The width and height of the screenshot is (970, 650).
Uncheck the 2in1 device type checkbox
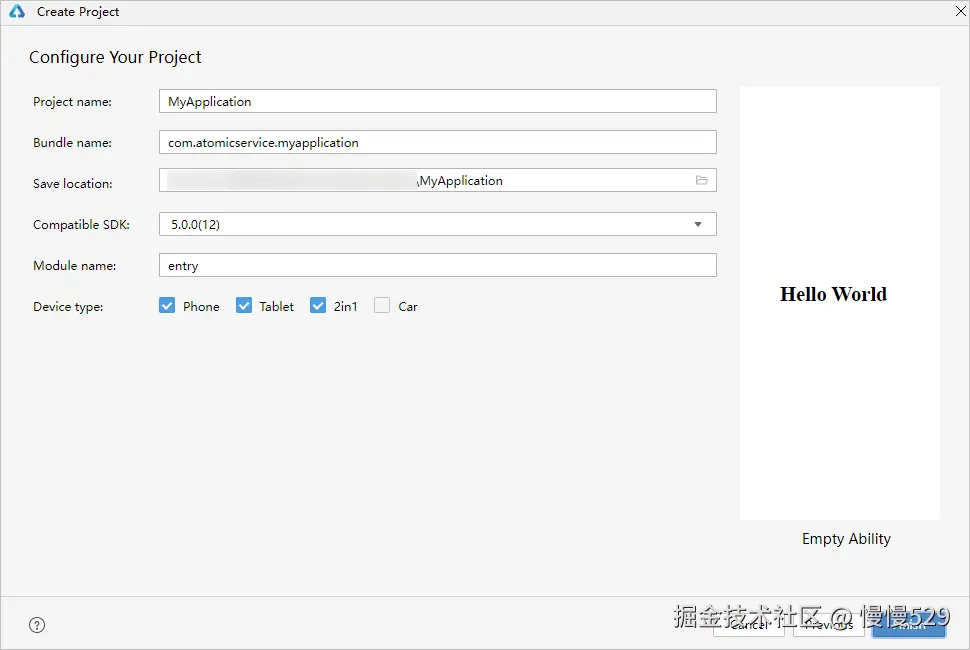click(x=318, y=306)
